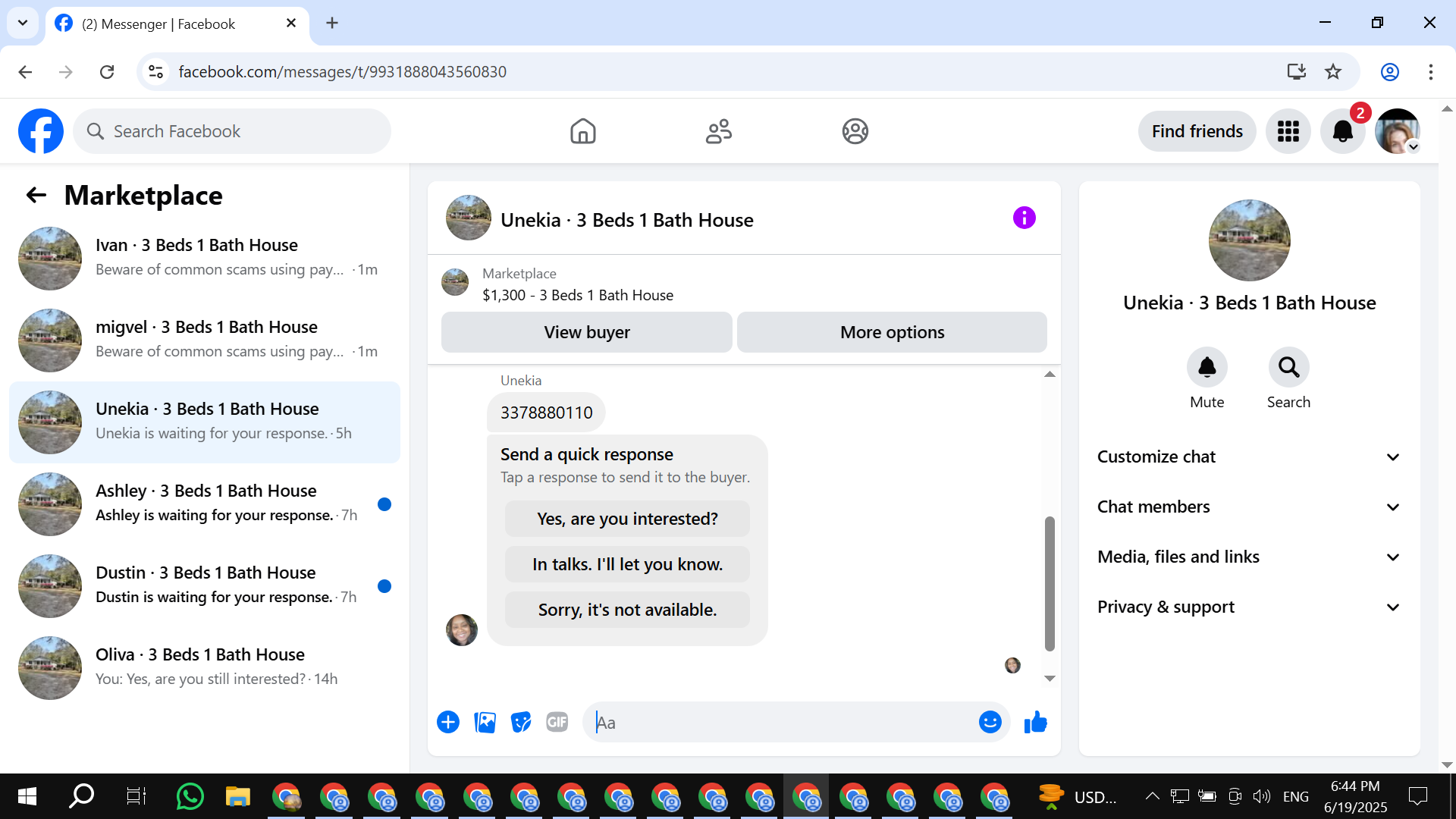
Task: Open notifications bell with 2 alerts
Action: (x=1342, y=131)
